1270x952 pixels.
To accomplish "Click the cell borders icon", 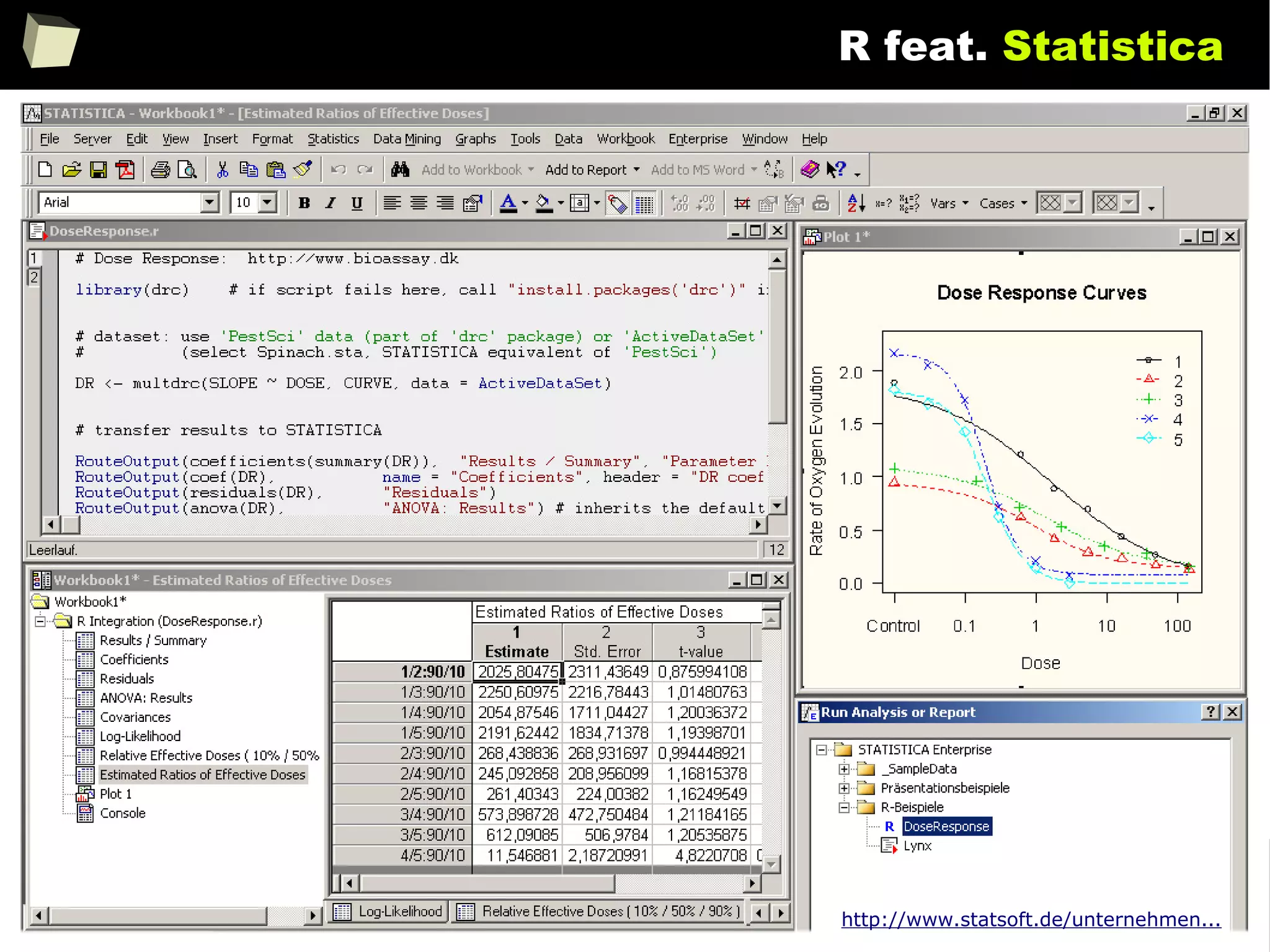I will point(580,203).
